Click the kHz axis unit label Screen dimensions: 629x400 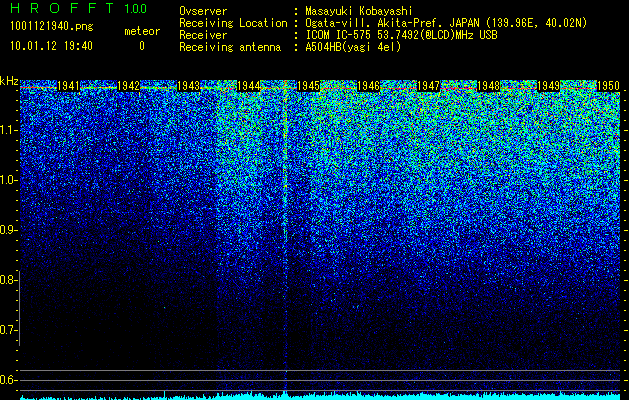click(9, 81)
